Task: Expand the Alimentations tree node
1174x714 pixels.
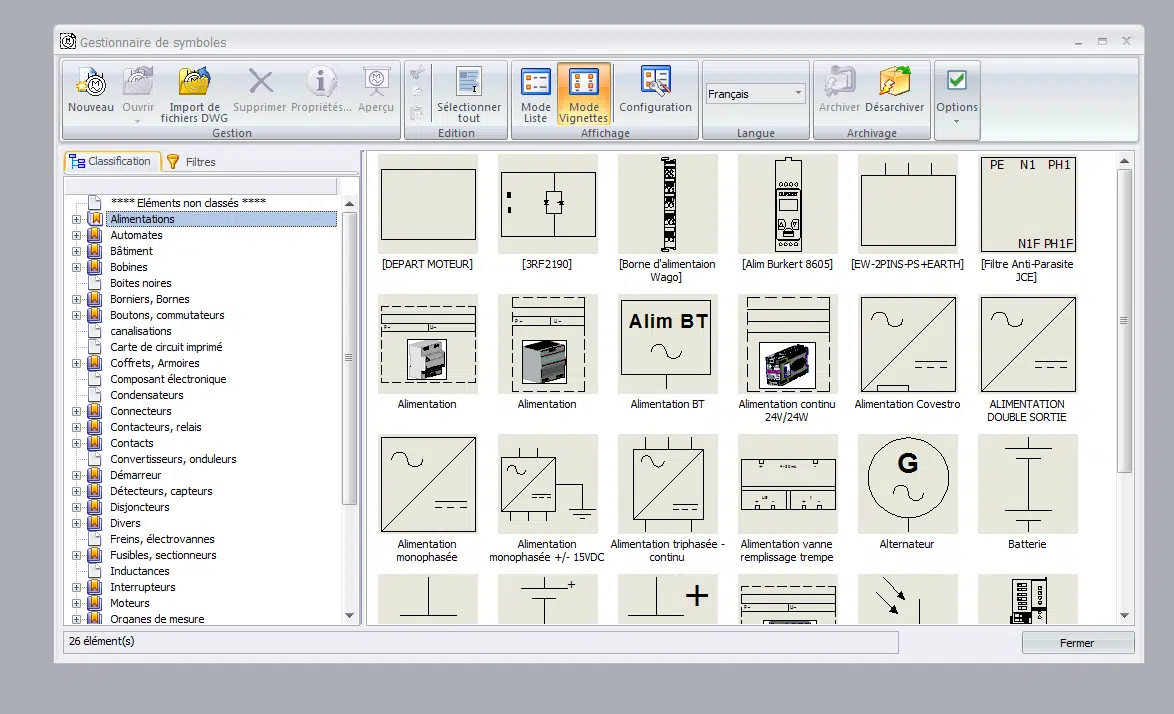Action: 76,219
